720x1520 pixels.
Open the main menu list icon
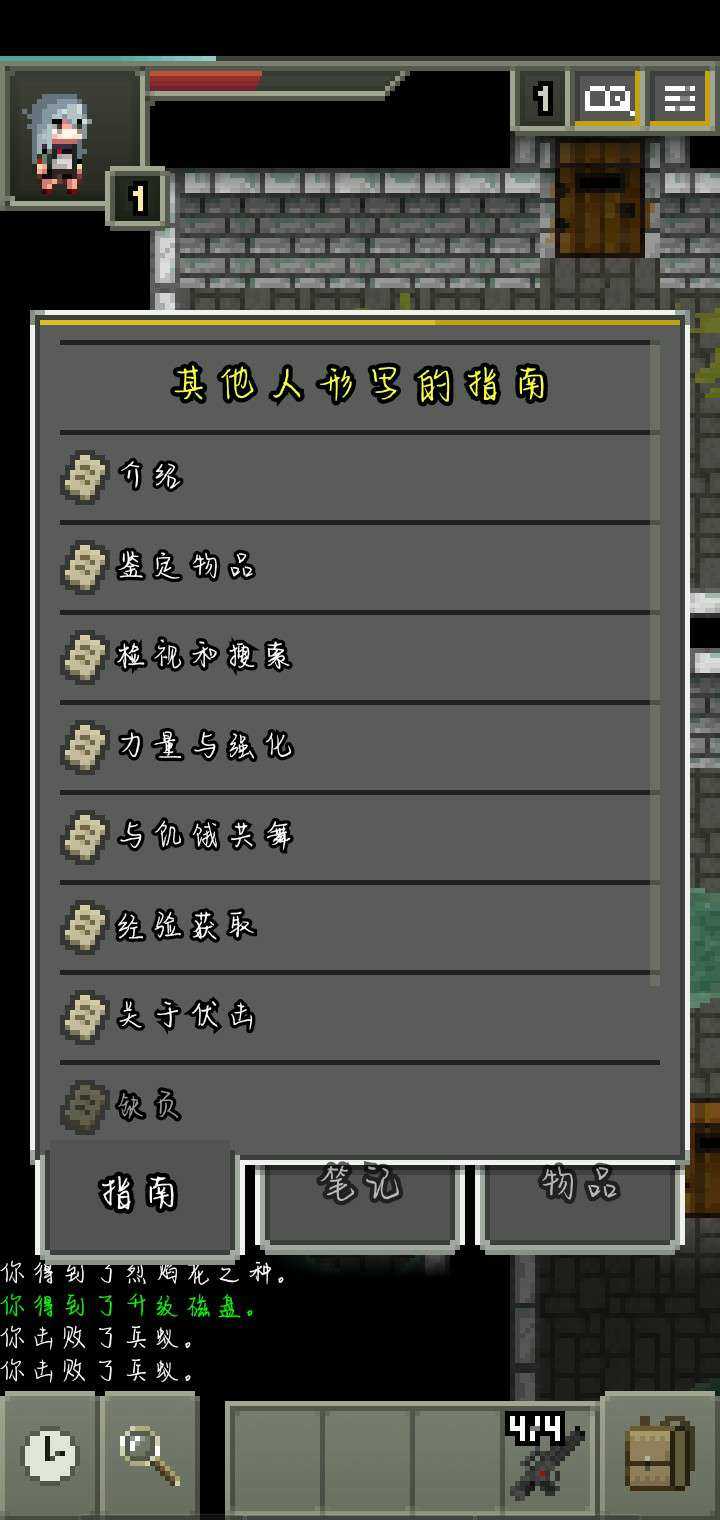pyautogui.click(x=680, y=98)
